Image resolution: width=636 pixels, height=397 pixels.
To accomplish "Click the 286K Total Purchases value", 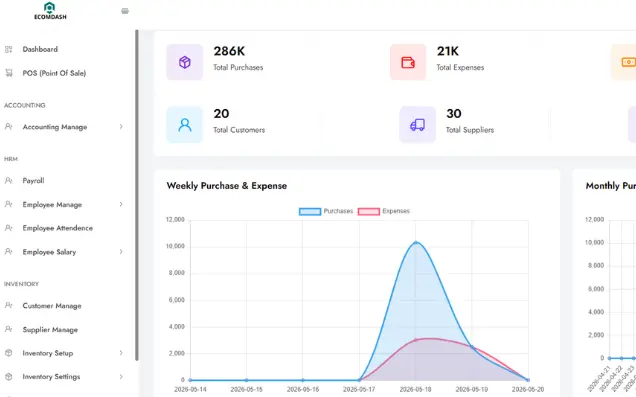I will tap(229, 51).
